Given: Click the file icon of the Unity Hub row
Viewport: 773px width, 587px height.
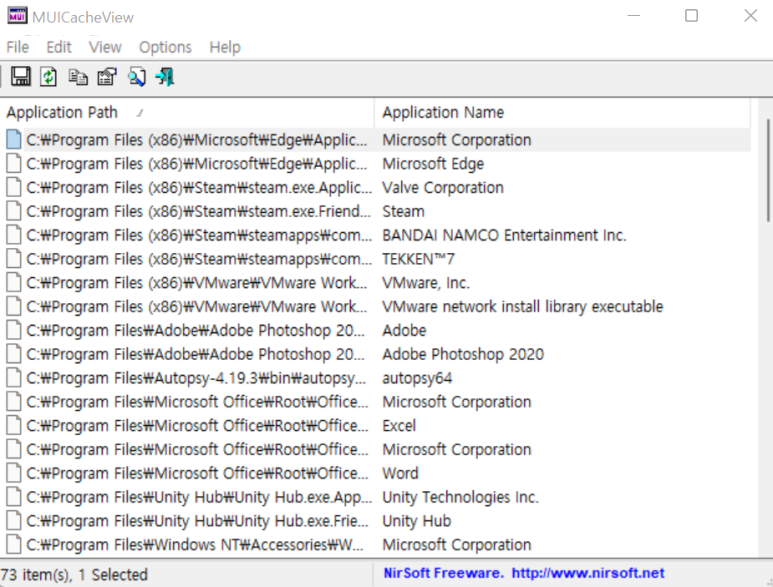Looking at the screenshot, I should 14,520.
